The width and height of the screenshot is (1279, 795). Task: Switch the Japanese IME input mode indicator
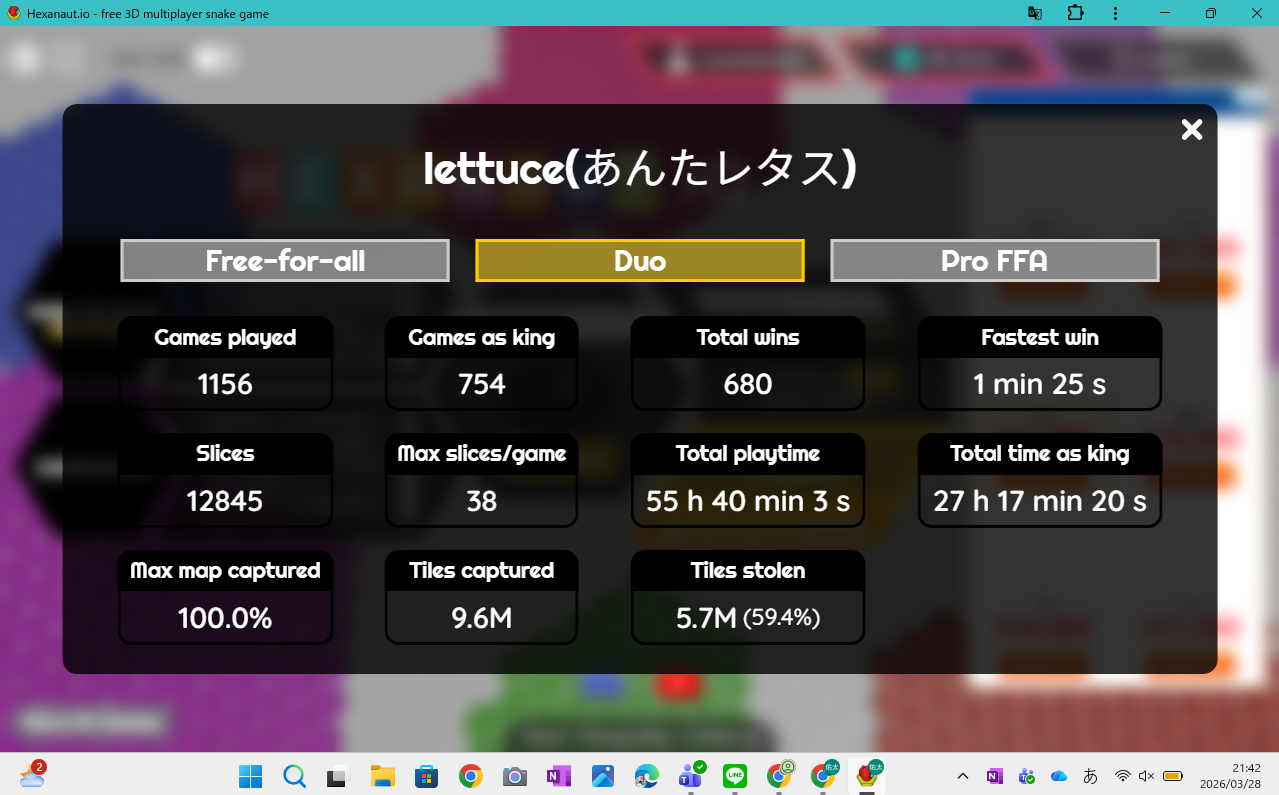tap(1091, 776)
